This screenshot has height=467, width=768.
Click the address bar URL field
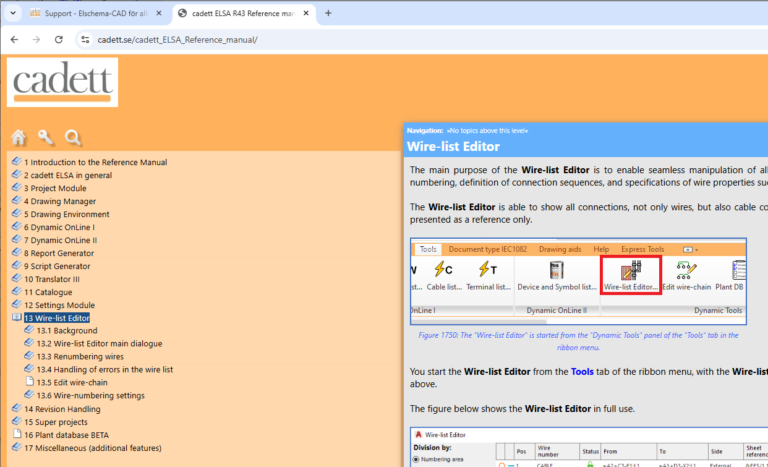click(421, 40)
